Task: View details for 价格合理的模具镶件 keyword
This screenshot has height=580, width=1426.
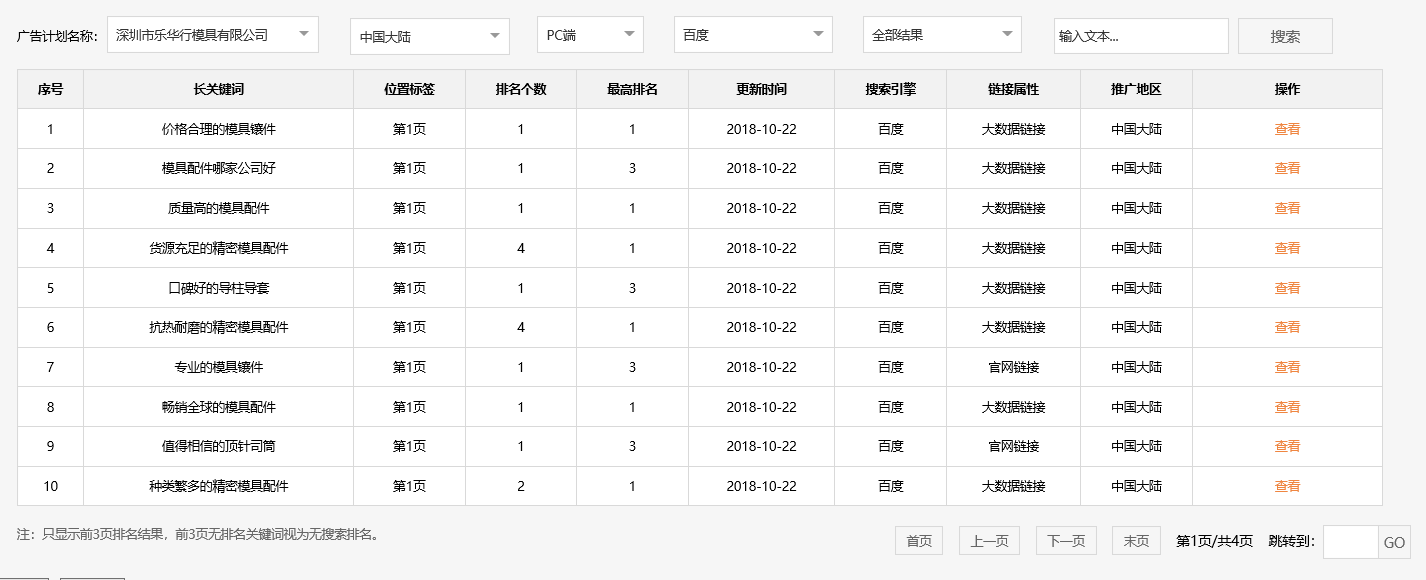Action: click(x=1287, y=128)
